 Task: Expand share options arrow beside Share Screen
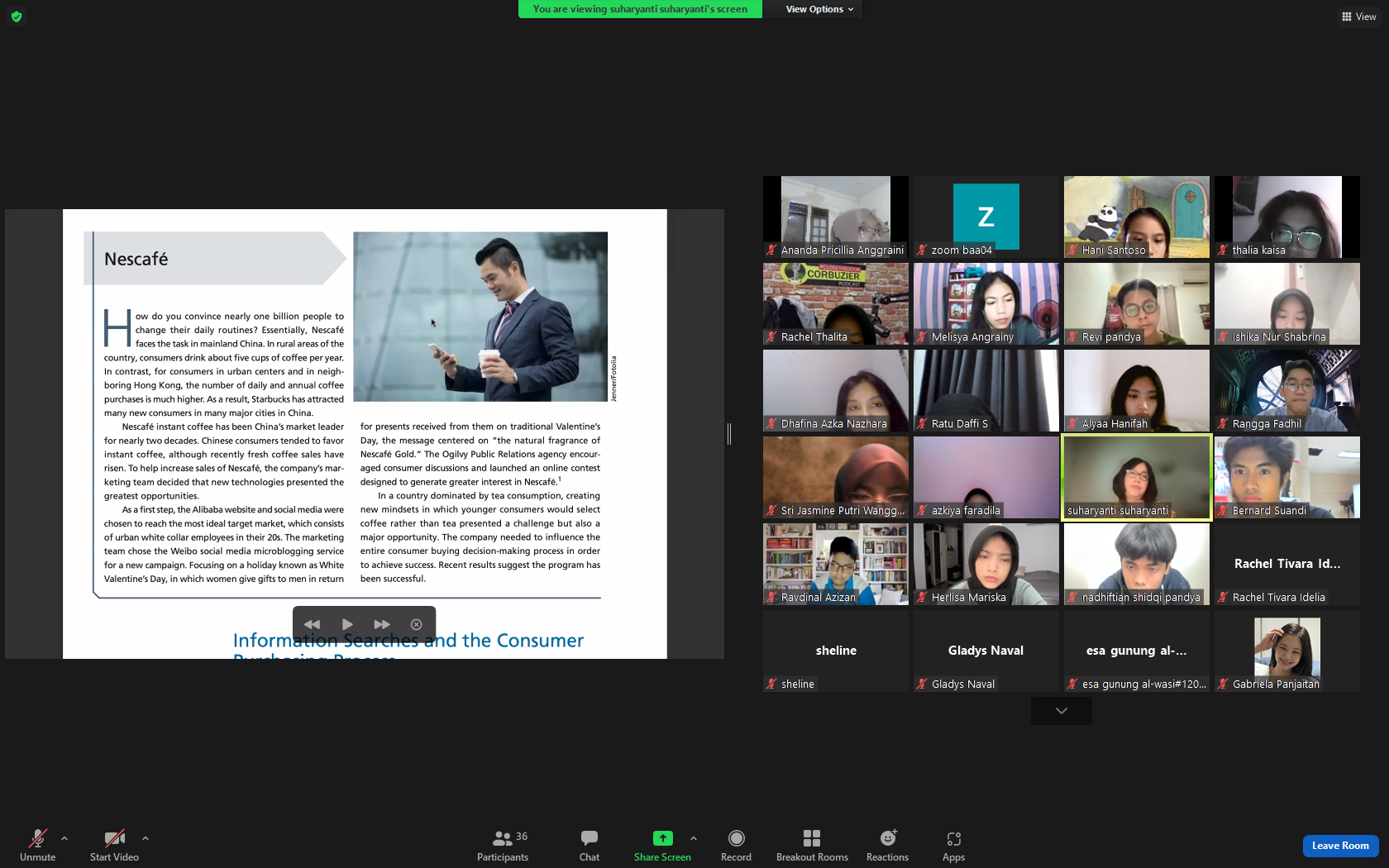point(694,838)
